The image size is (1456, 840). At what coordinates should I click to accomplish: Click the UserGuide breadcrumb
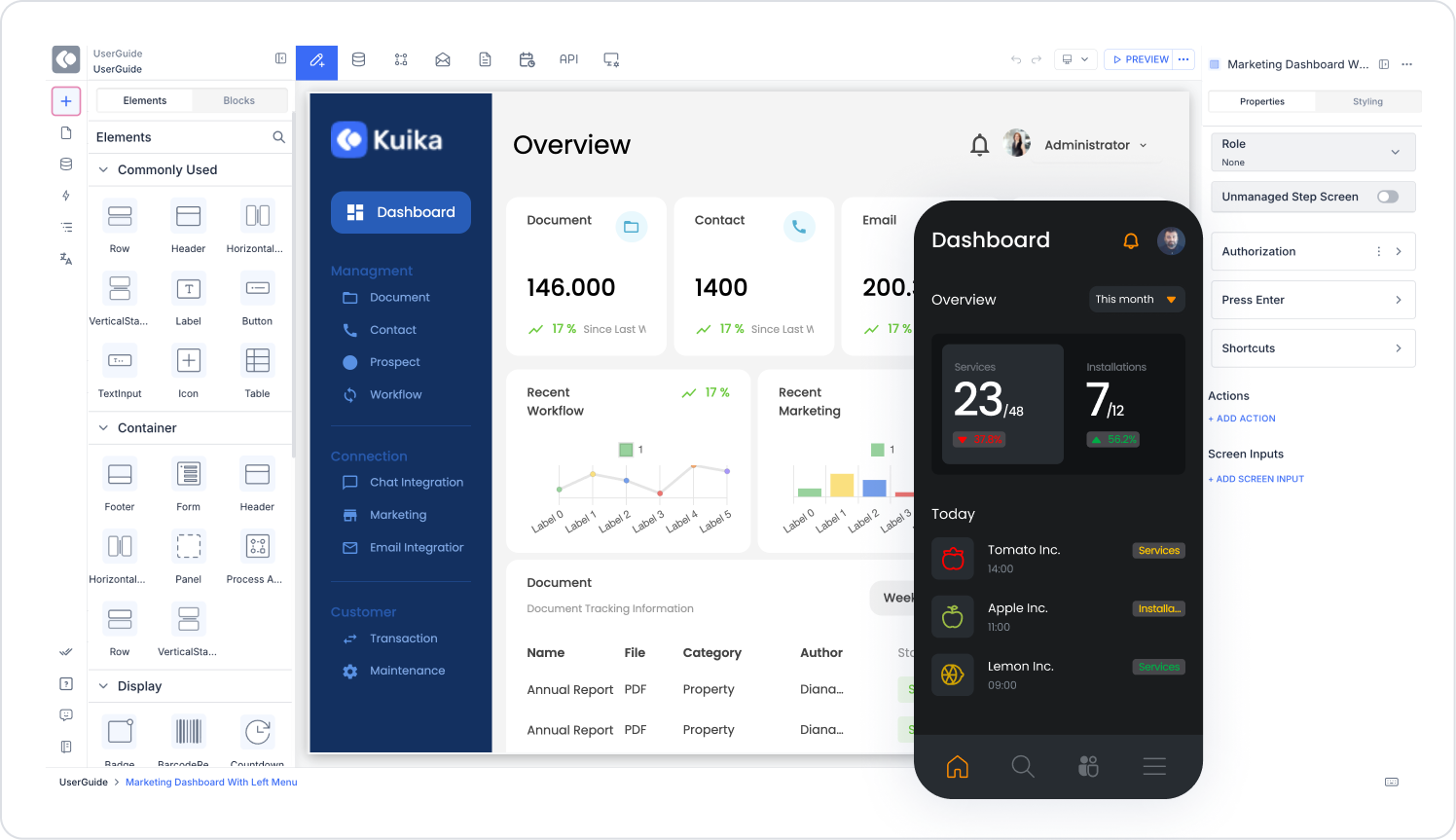(x=84, y=783)
